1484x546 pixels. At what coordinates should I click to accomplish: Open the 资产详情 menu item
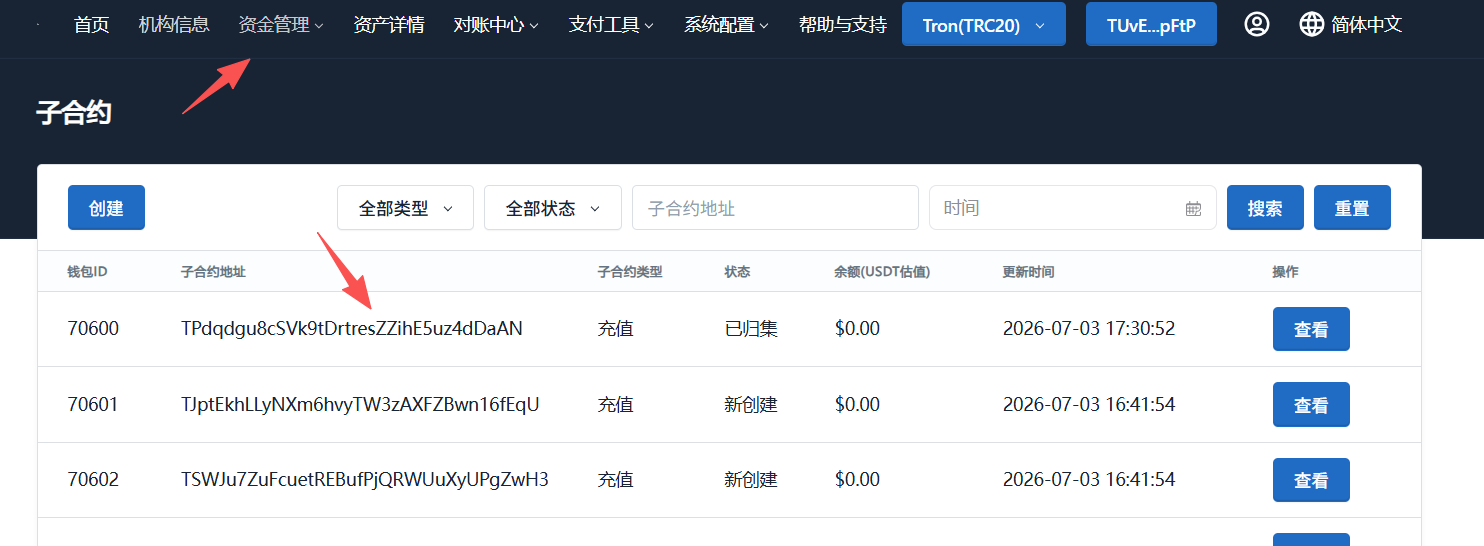389,24
